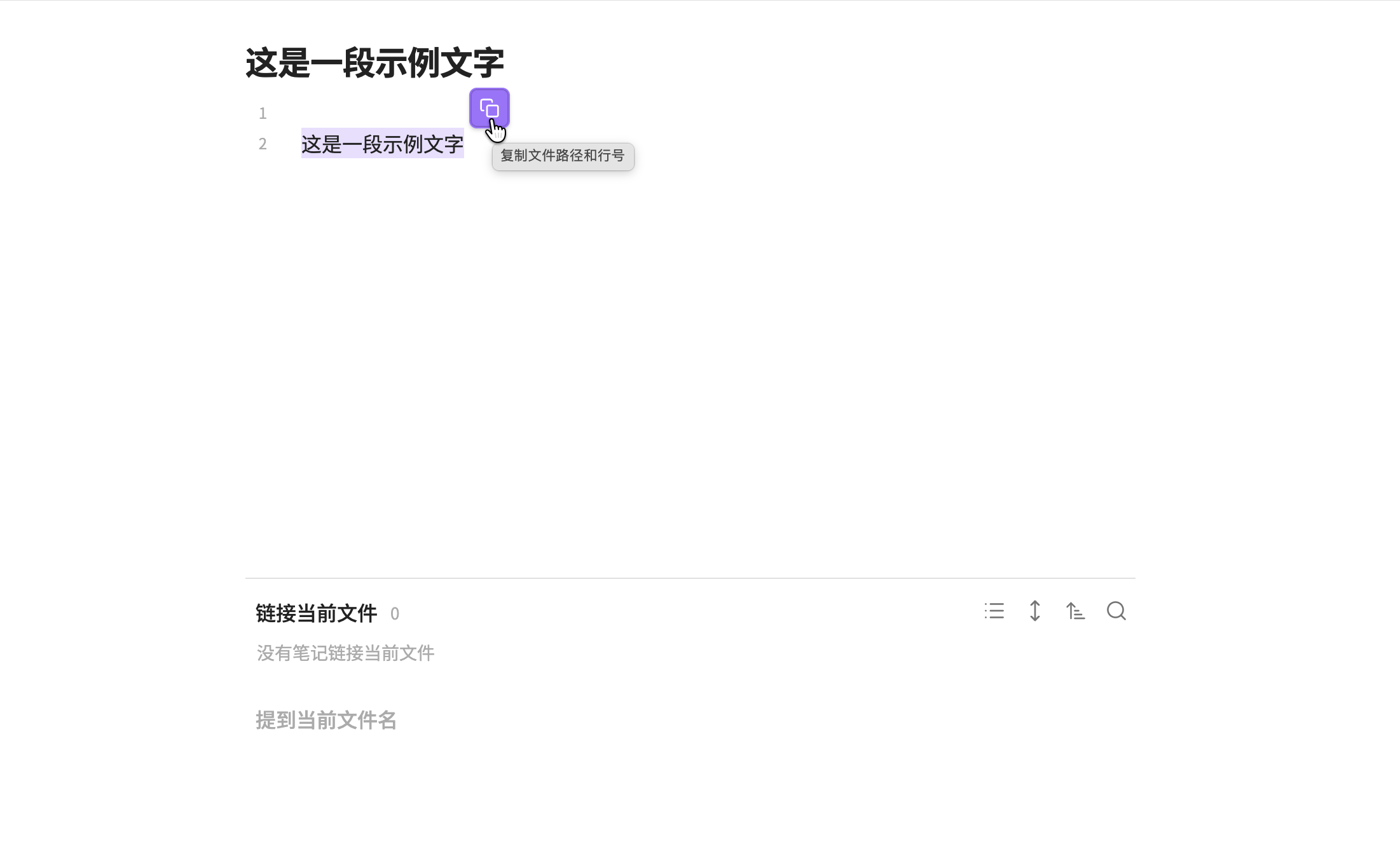Click the backlinks count 0
Viewport: 1400px width, 863px height.
pyautogui.click(x=395, y=614)
